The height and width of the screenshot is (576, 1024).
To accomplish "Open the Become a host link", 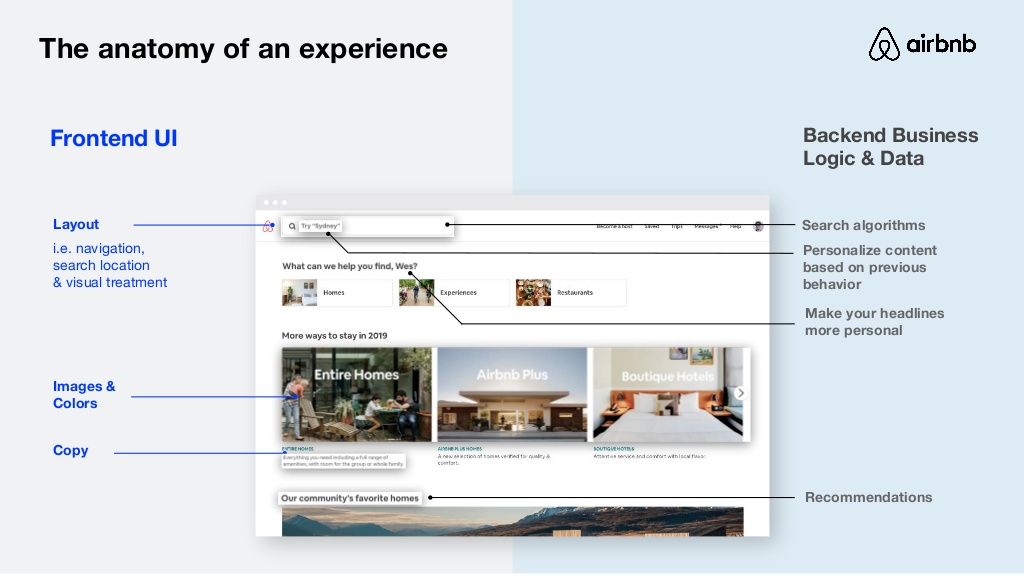I will (x=614, y=227).
